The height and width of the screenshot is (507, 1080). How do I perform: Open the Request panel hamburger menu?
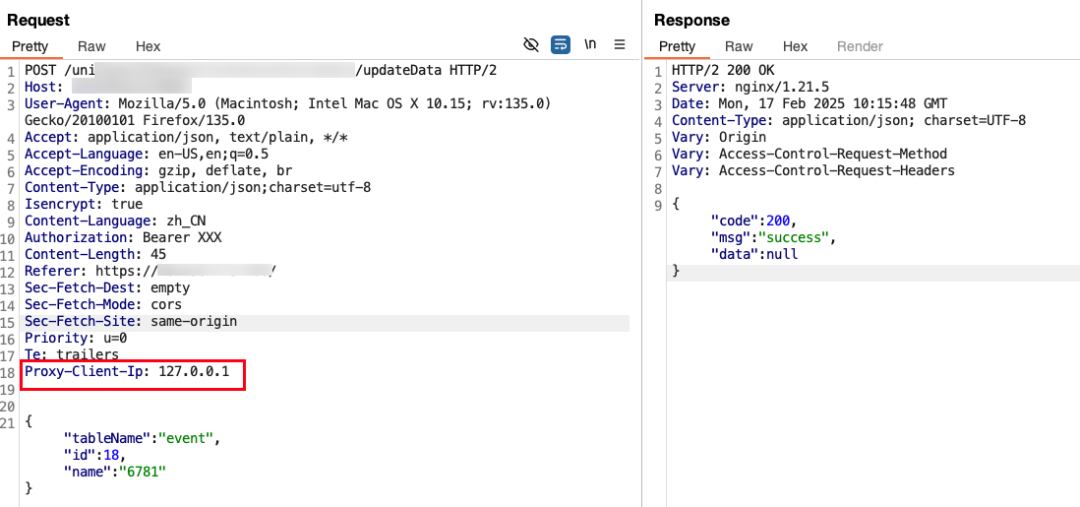(619, 45)
